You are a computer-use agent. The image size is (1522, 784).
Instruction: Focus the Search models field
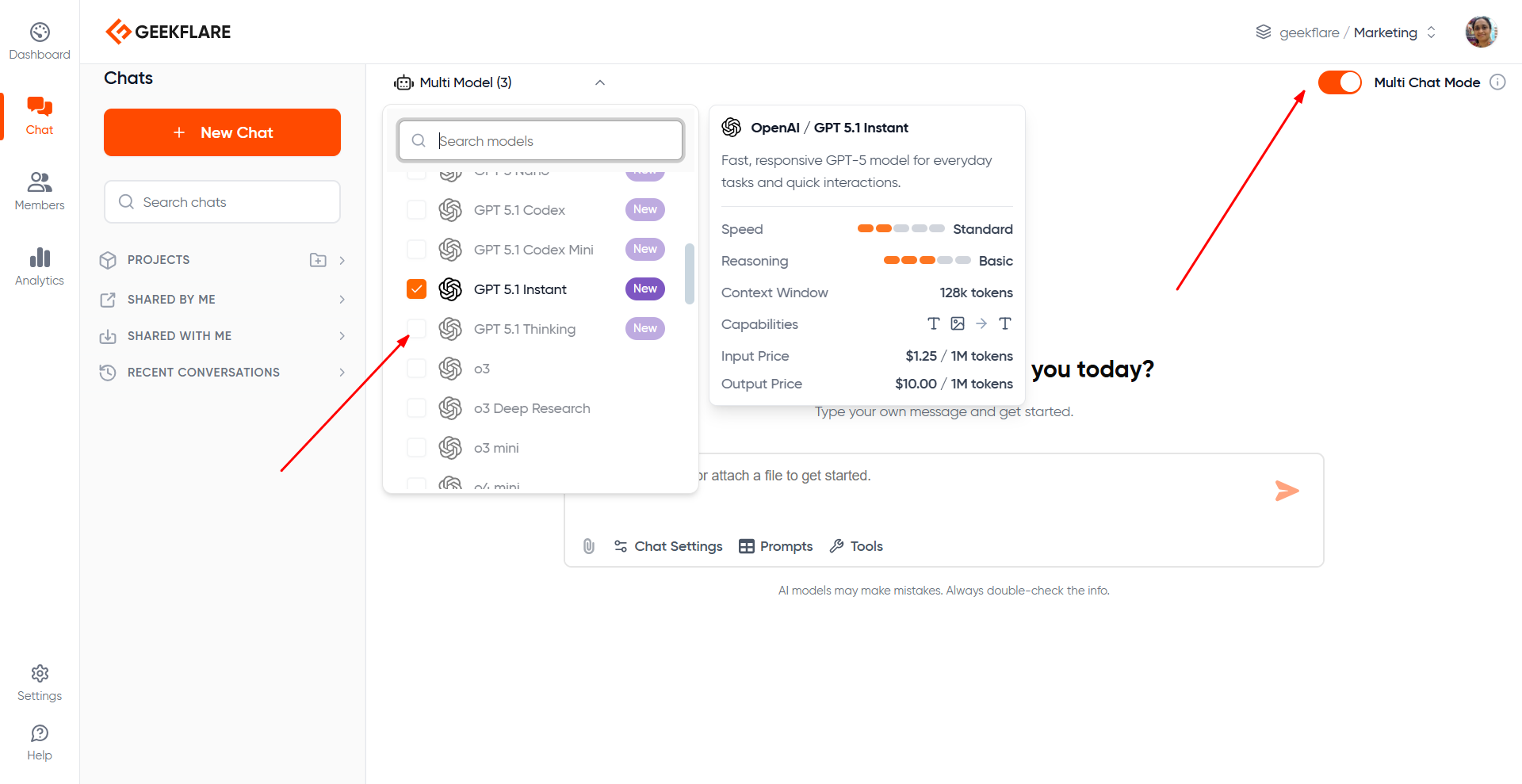coord(541,140)
